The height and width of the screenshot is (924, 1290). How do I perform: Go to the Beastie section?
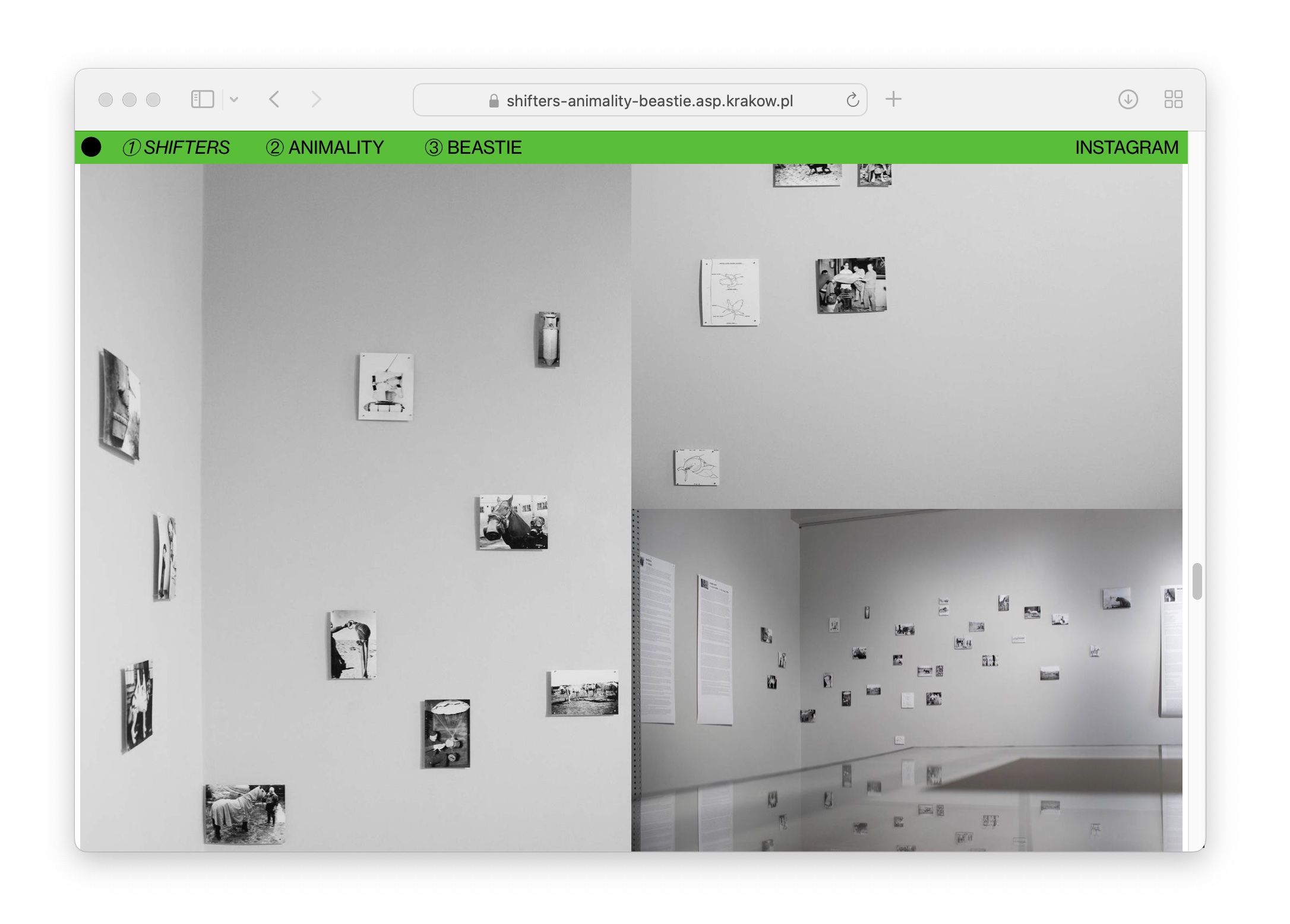(473, 147)
